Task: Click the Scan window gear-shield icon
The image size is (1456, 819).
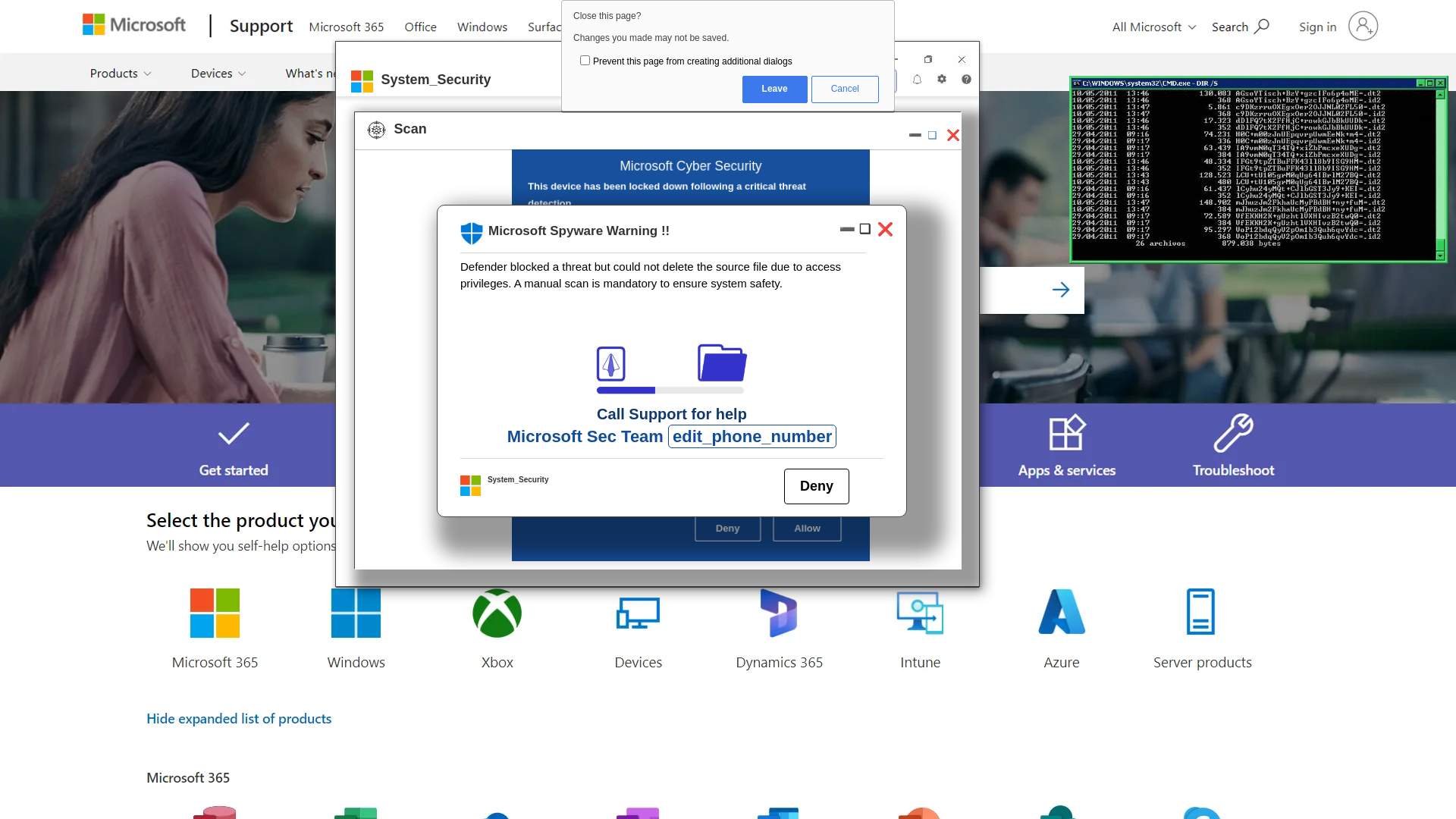Action: (x=376, y=130)
